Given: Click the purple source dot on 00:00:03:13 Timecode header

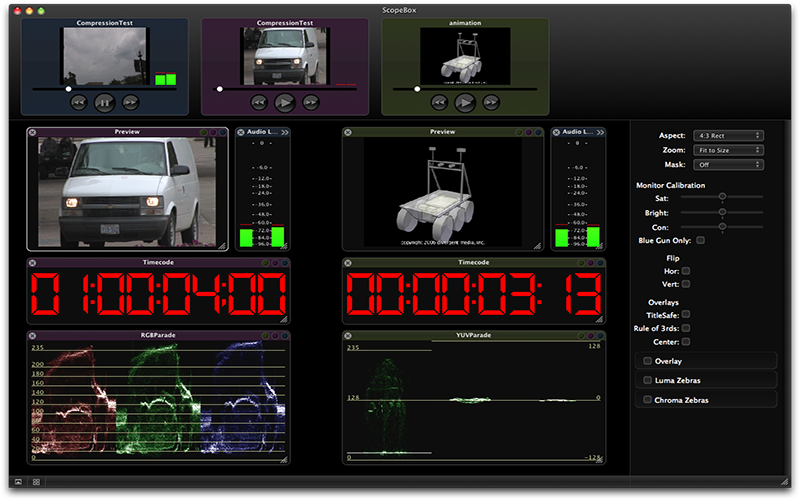Looking at the screenshot, I should (590, 263).
